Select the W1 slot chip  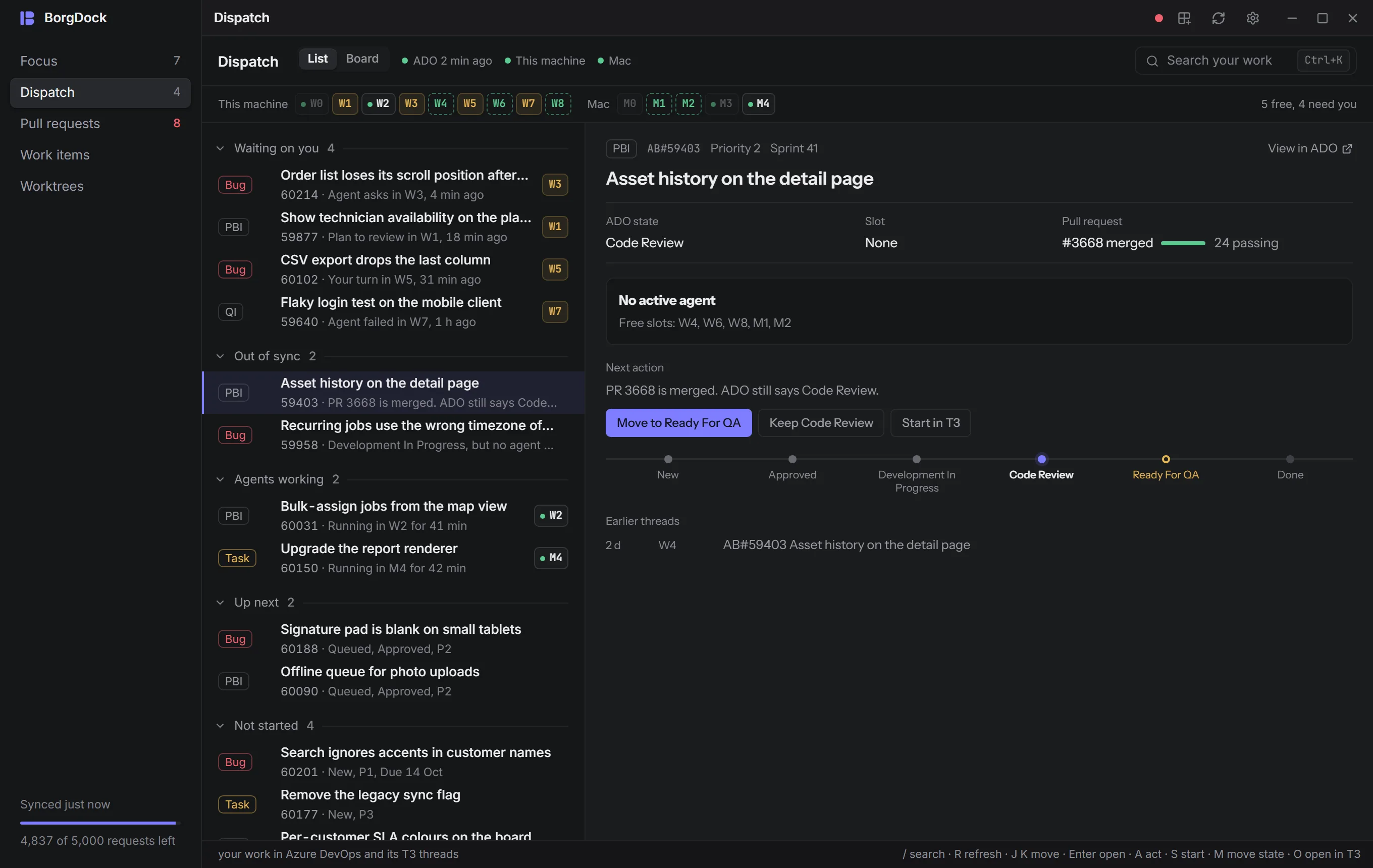click(345, 104)
